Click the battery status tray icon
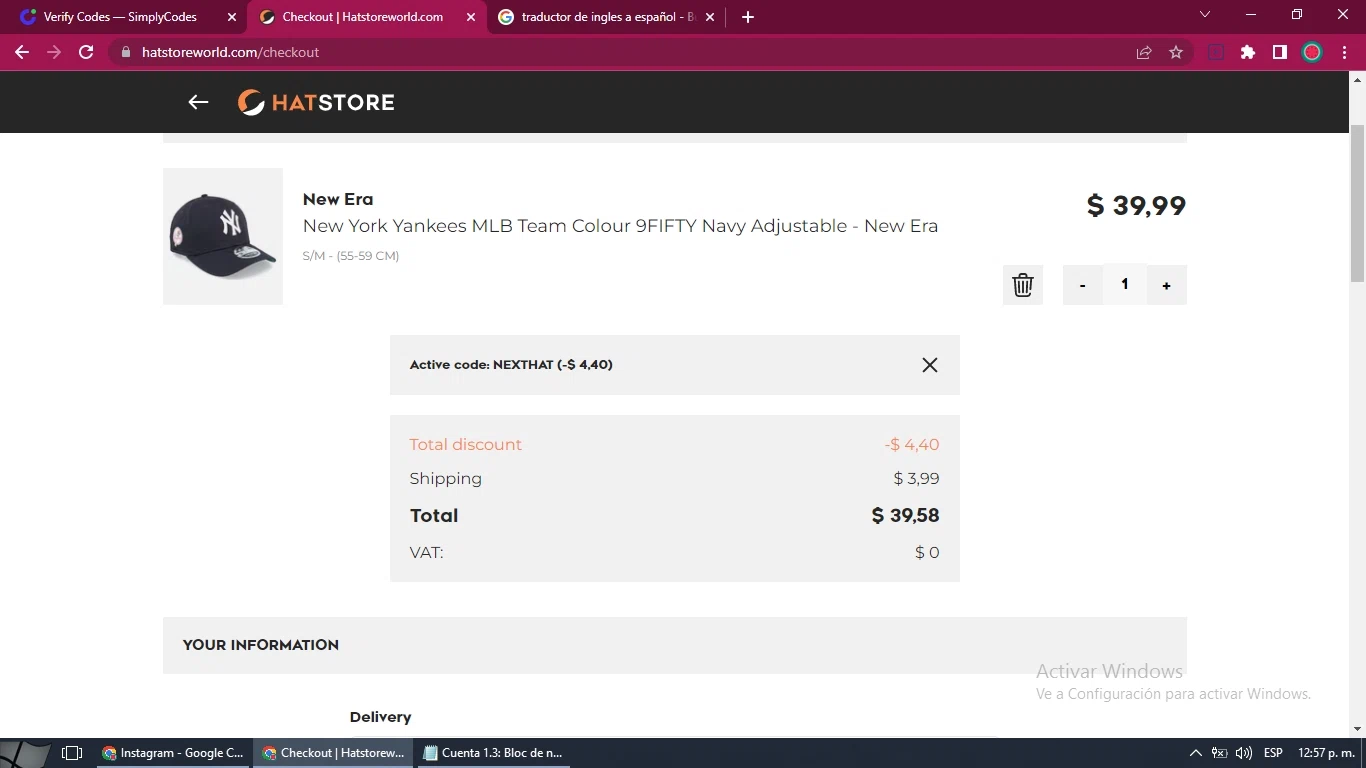1366x768 pixels. [x=1219, y=753]
